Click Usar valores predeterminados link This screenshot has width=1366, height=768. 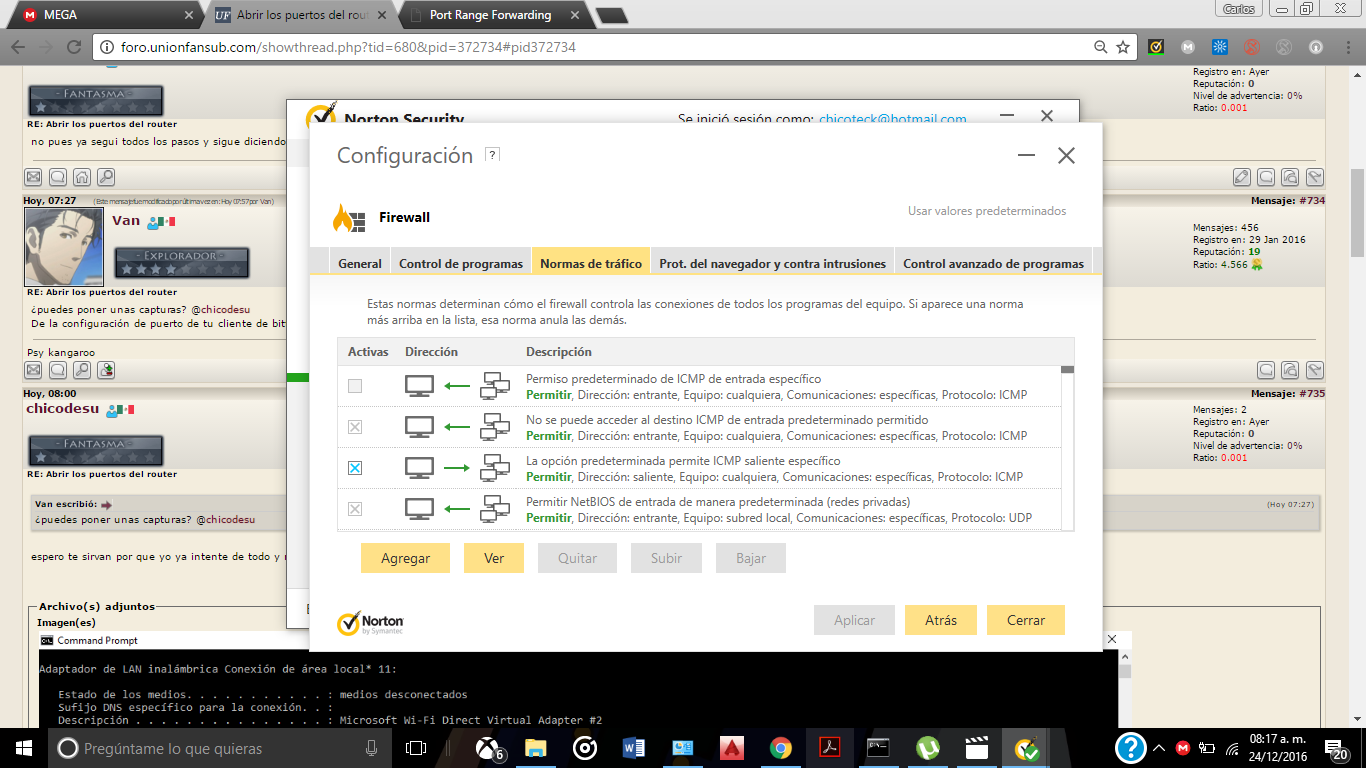tap(987, 211)
